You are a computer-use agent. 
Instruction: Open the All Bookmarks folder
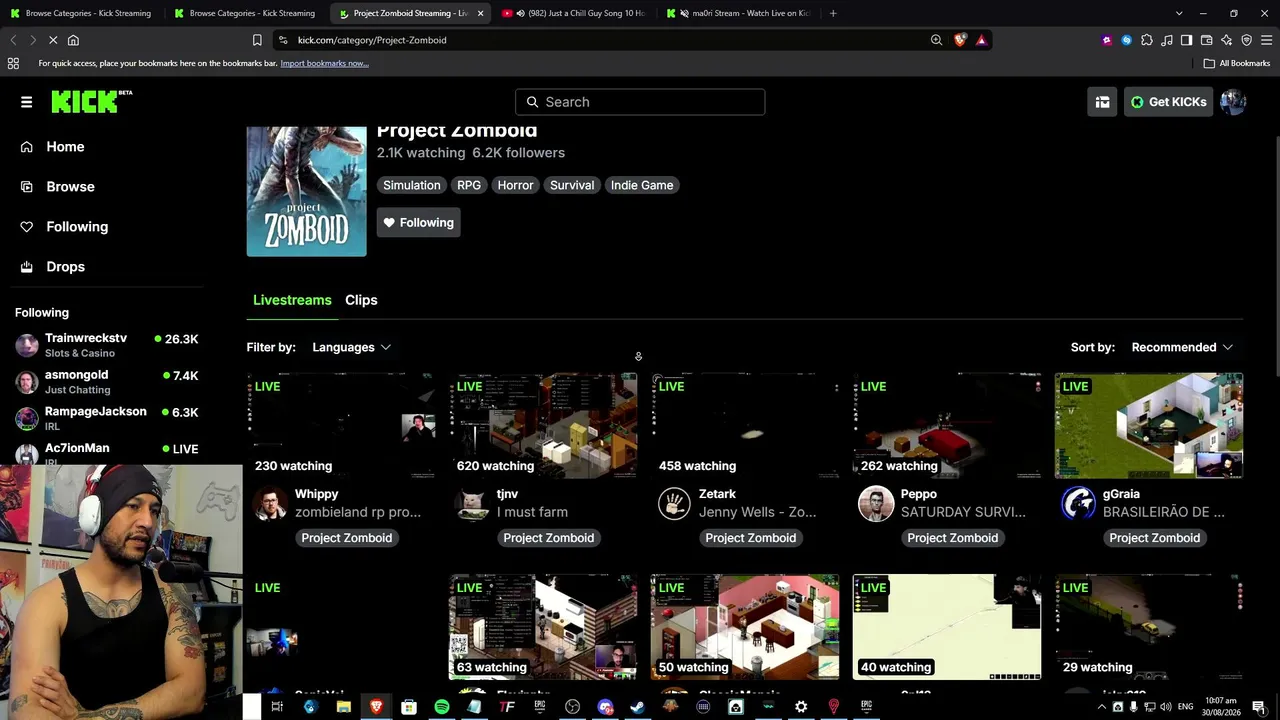(x=1236, y=63)
